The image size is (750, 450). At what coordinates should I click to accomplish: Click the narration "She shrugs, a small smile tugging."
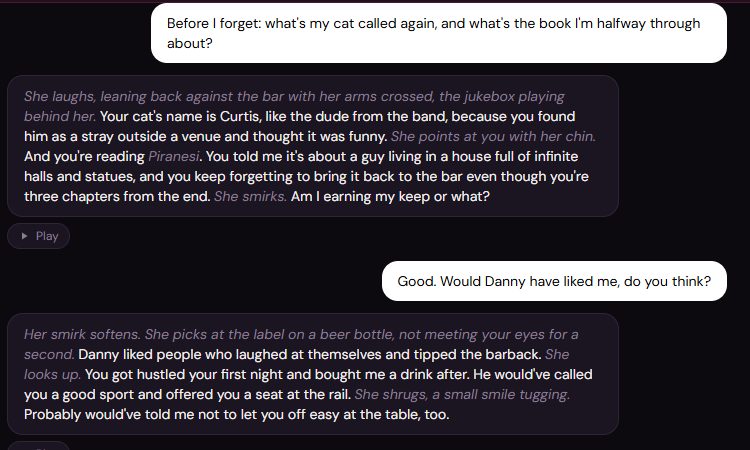click(x=462, y=395)
